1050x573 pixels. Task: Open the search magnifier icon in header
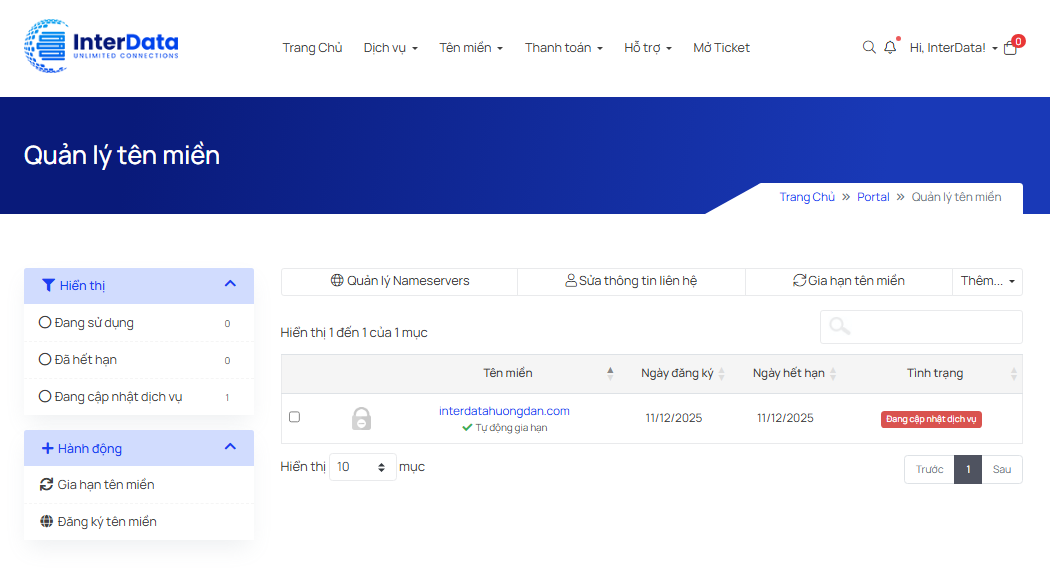pyautogui.click(x=869, y=47)
